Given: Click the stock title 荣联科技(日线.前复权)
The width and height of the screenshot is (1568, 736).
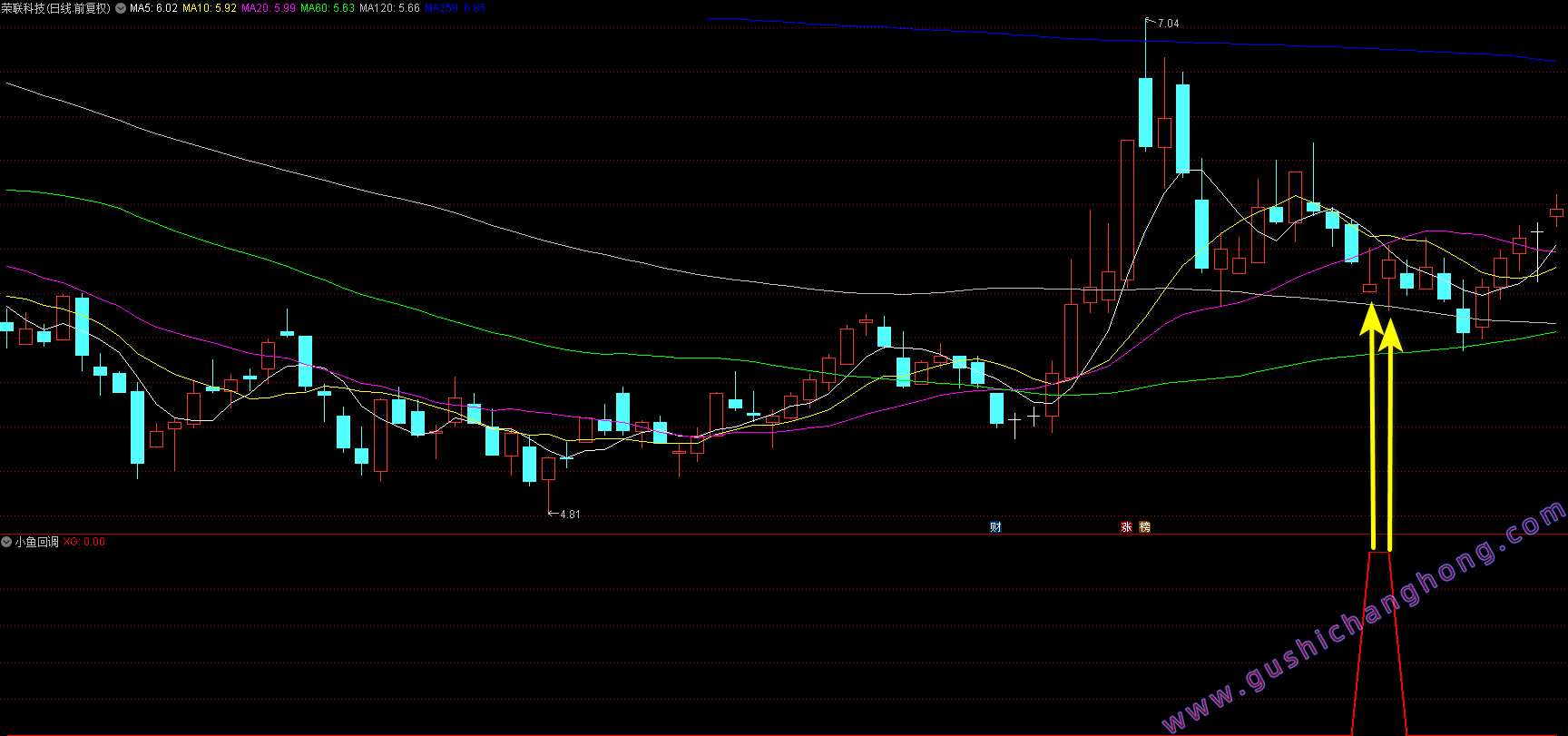Looking at the screenshot, I should [56, 8].
